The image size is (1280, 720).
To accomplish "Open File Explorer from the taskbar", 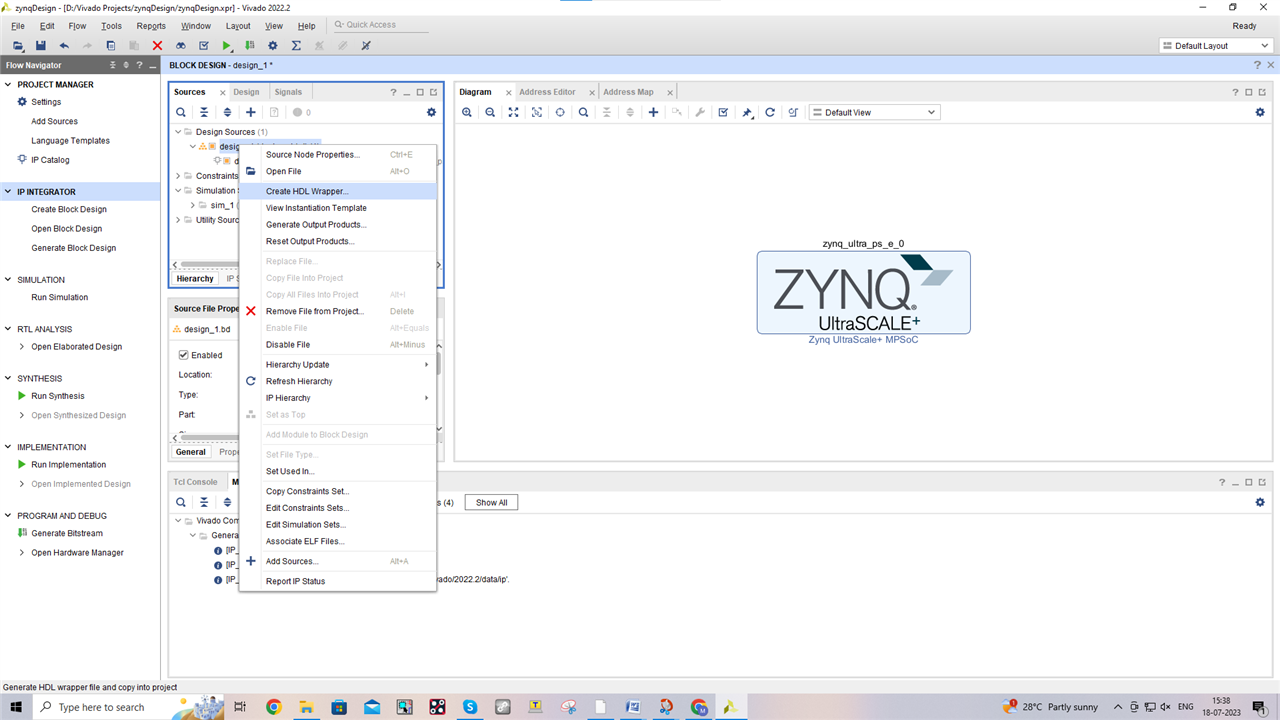I will [306, 707].
